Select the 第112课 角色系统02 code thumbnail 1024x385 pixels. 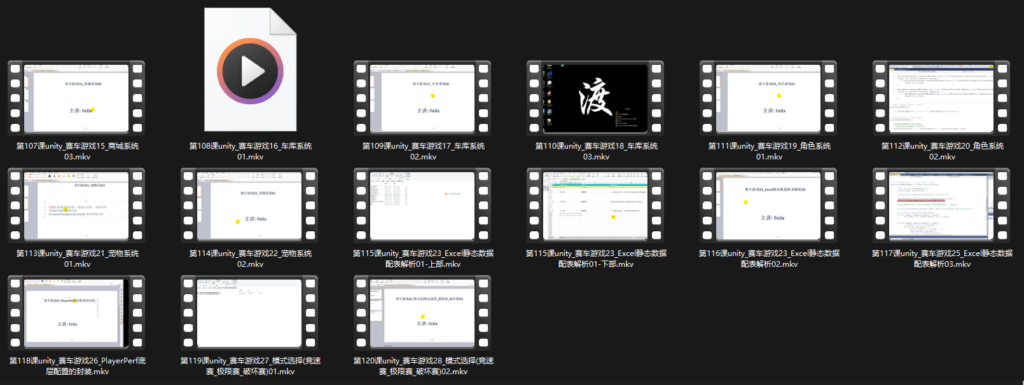point(942,98)
